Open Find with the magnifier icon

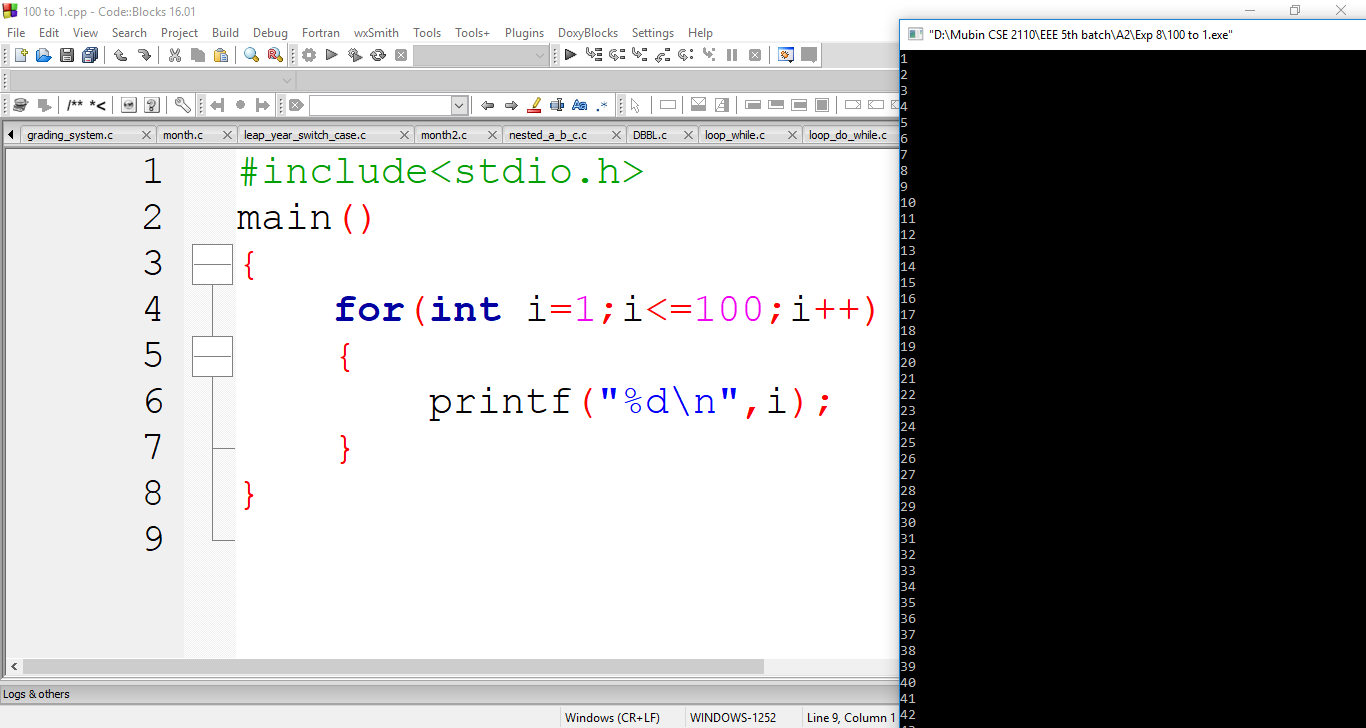click(251, 55)
